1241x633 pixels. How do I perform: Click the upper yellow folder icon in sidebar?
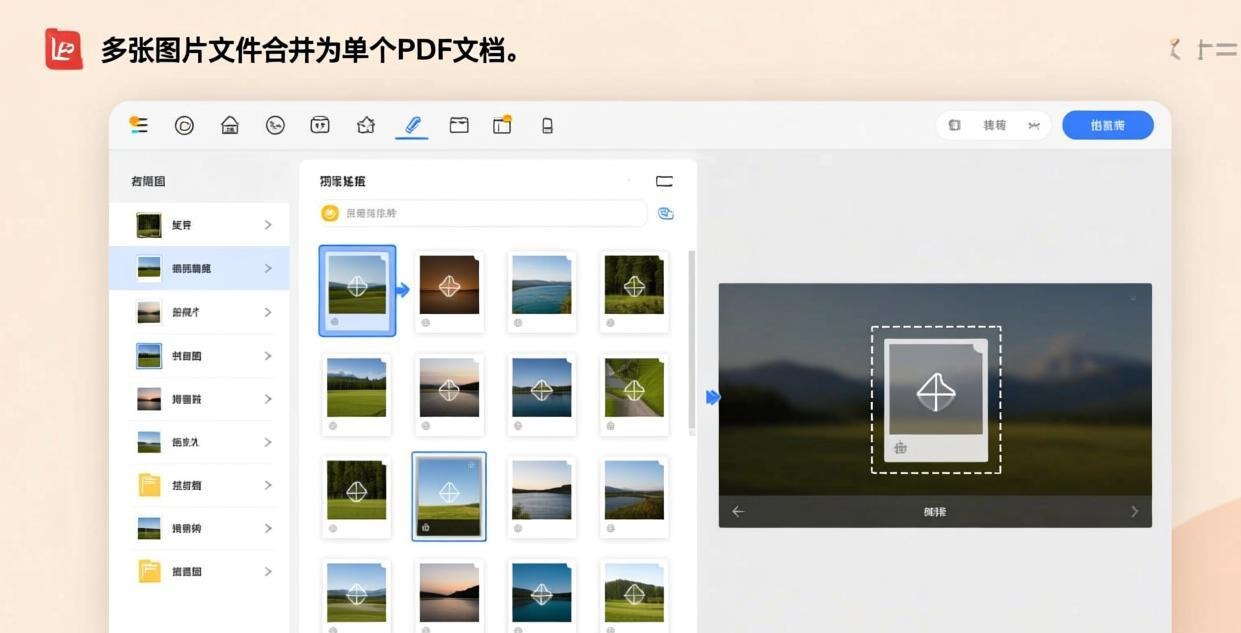[x=149, y=485]
